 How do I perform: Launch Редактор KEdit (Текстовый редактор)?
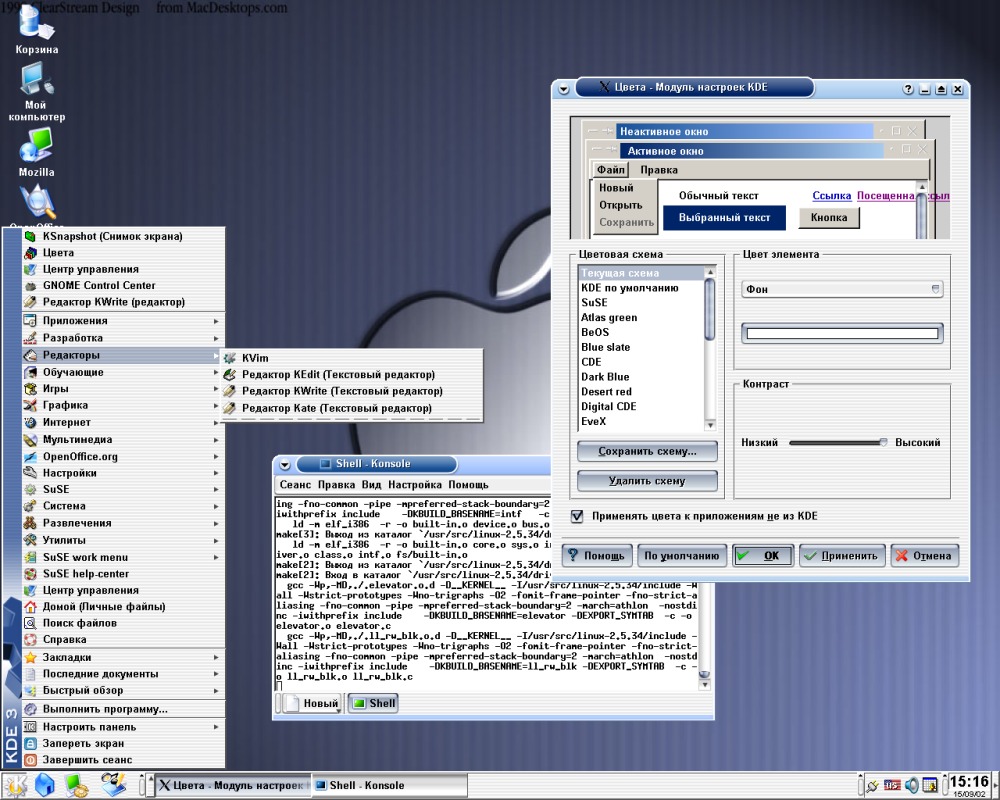point(352,374)
